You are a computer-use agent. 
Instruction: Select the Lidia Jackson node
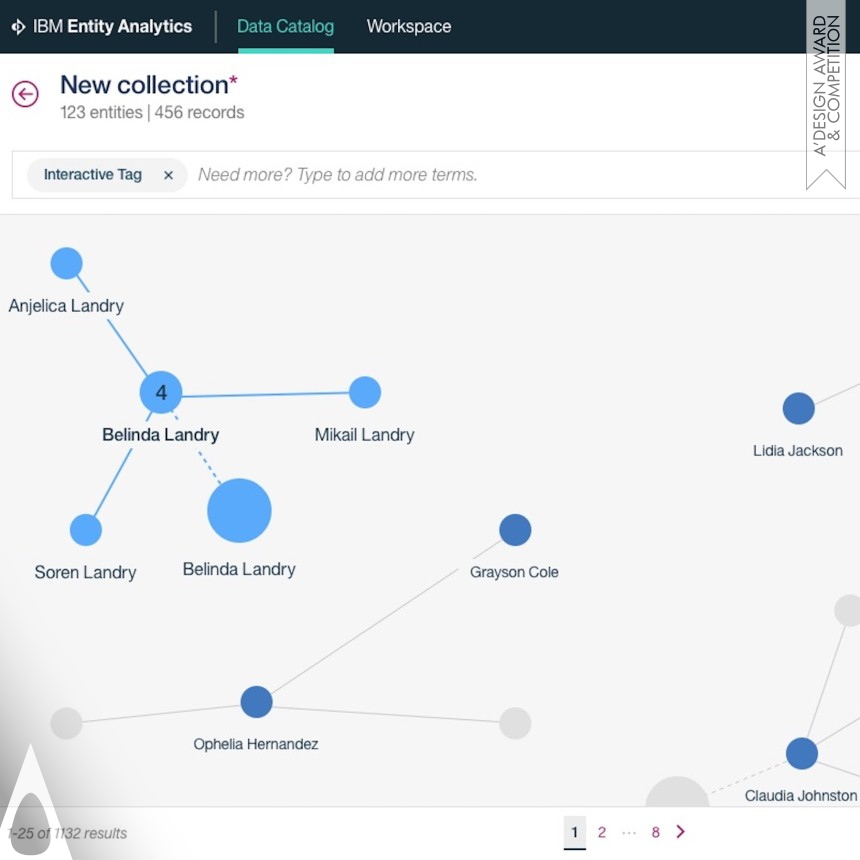(x=798, y=409)
